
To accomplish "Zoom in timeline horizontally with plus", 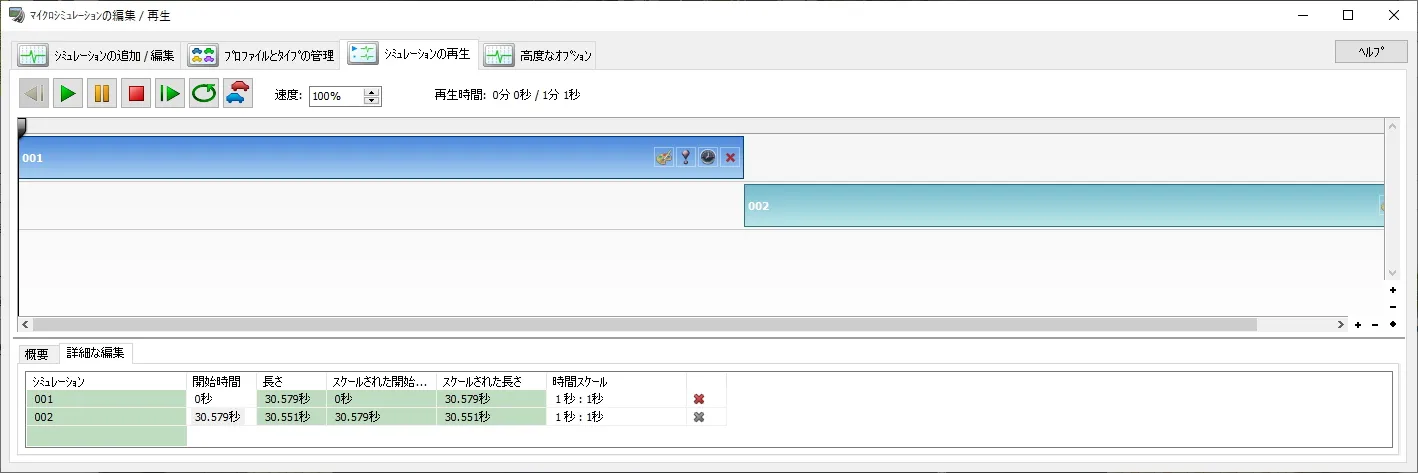I will point(1357,324).
